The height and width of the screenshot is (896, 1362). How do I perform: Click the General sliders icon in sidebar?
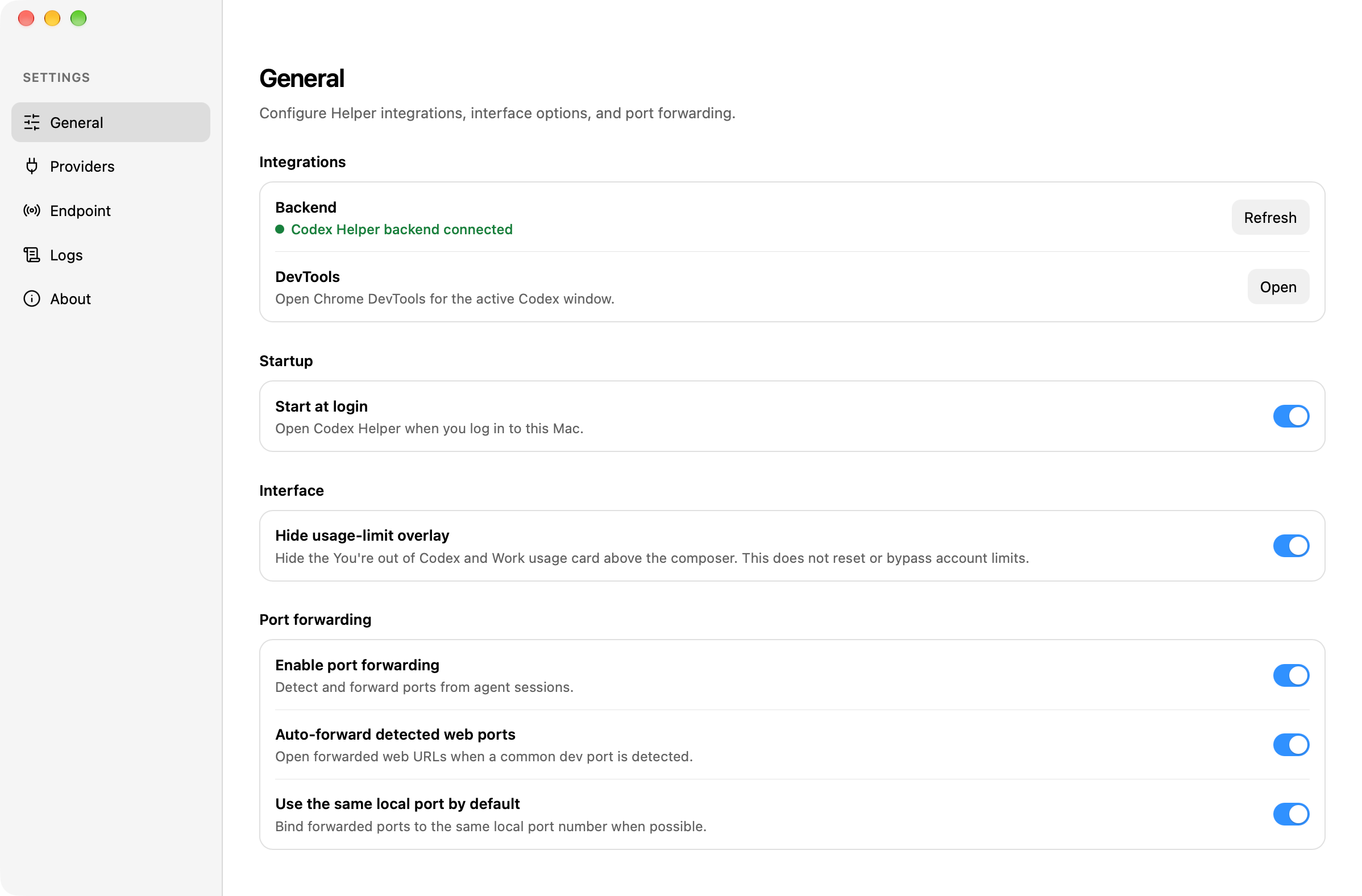click(x=31, y=122)
